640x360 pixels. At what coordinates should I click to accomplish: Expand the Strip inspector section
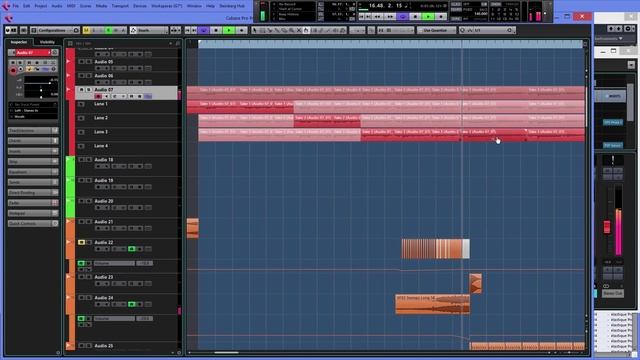(33, 162)
